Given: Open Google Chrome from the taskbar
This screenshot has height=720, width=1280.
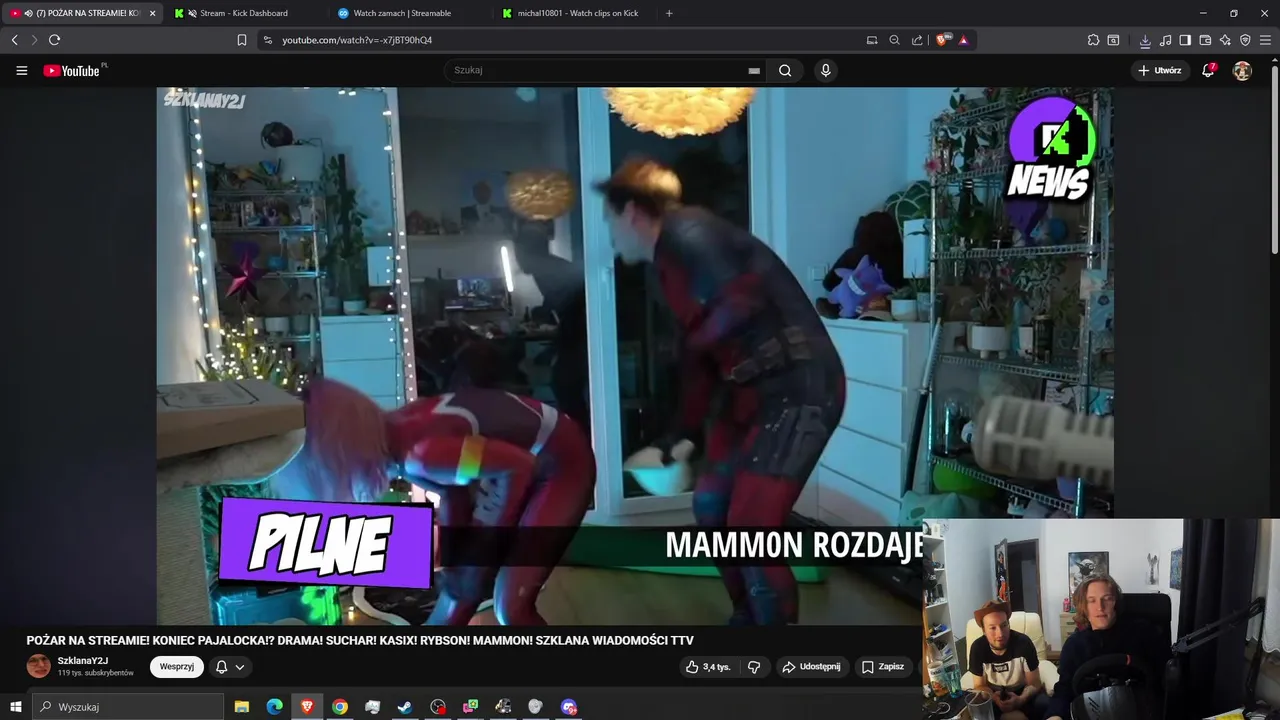Looking at the screenshot, I should coord(340,707).
